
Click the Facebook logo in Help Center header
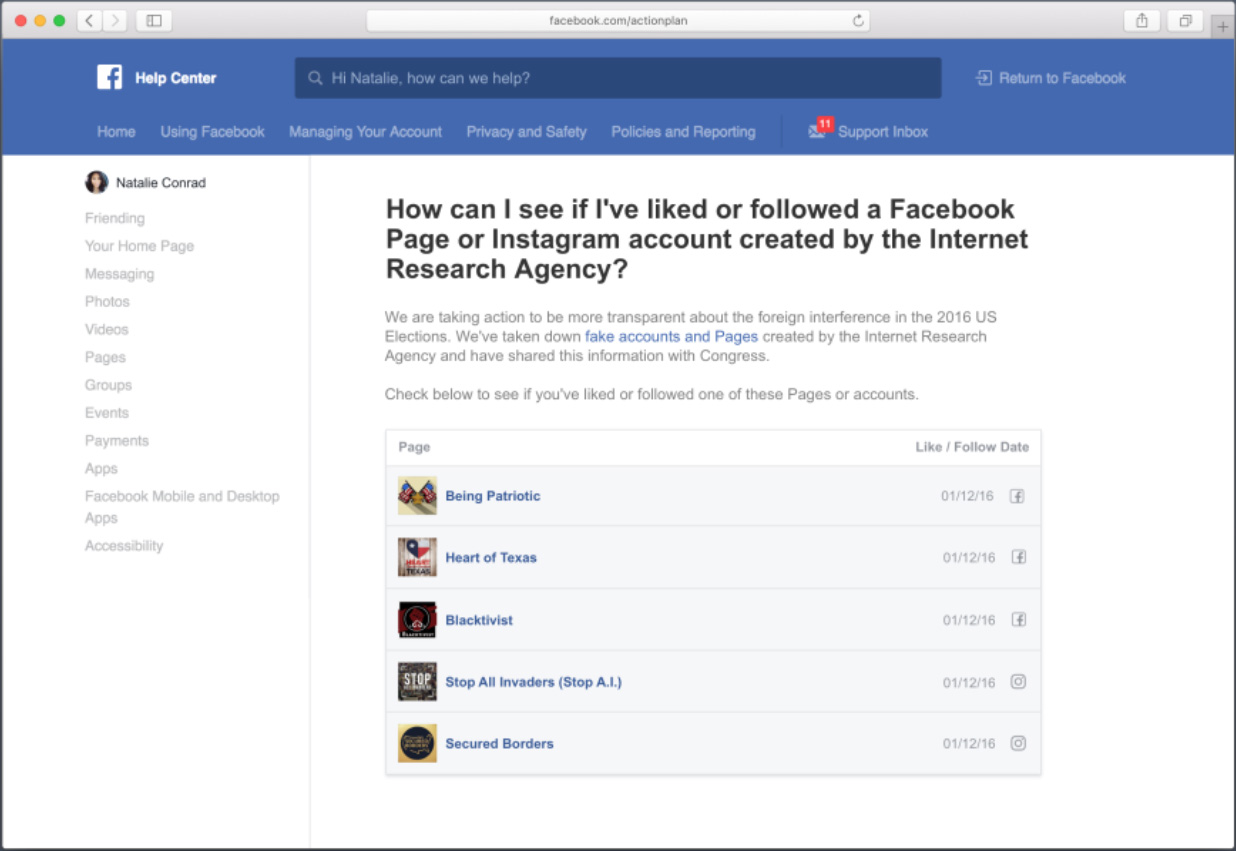tap(109, 78)
